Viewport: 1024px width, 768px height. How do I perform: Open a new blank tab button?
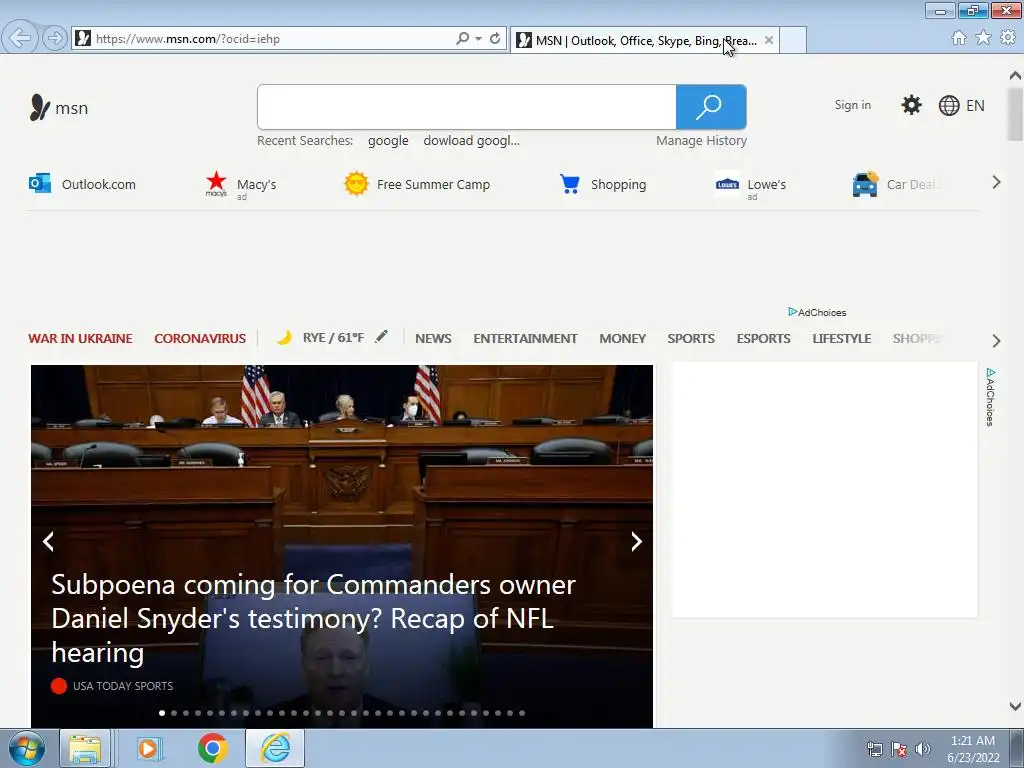[793, 40]
